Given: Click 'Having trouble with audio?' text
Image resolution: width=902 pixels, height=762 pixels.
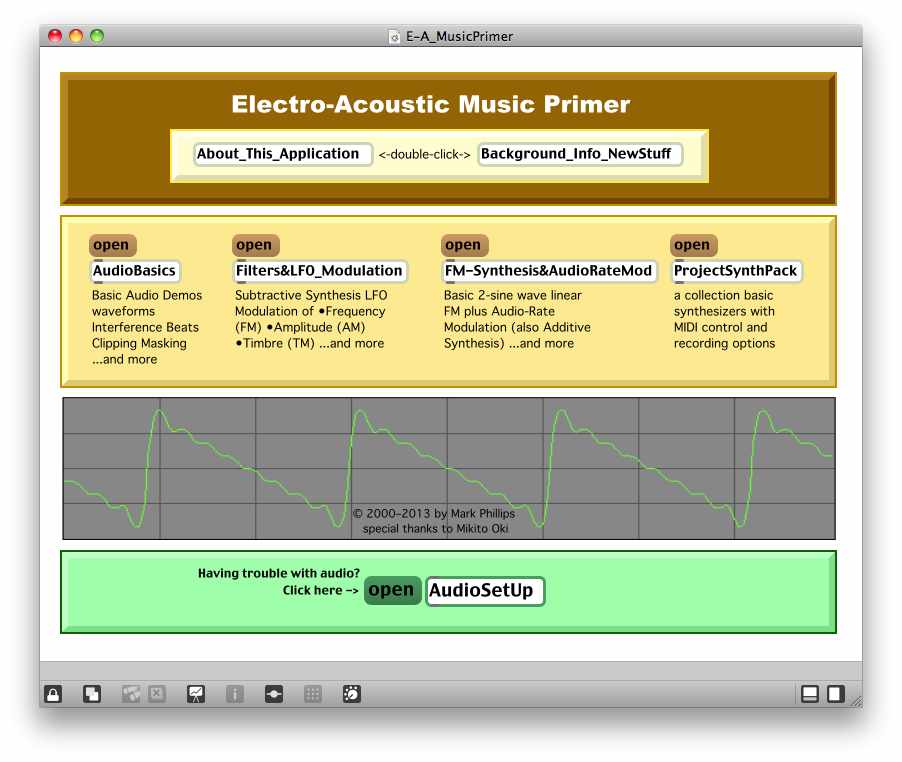Looking at the screenshot, I should tap(278, 573).
